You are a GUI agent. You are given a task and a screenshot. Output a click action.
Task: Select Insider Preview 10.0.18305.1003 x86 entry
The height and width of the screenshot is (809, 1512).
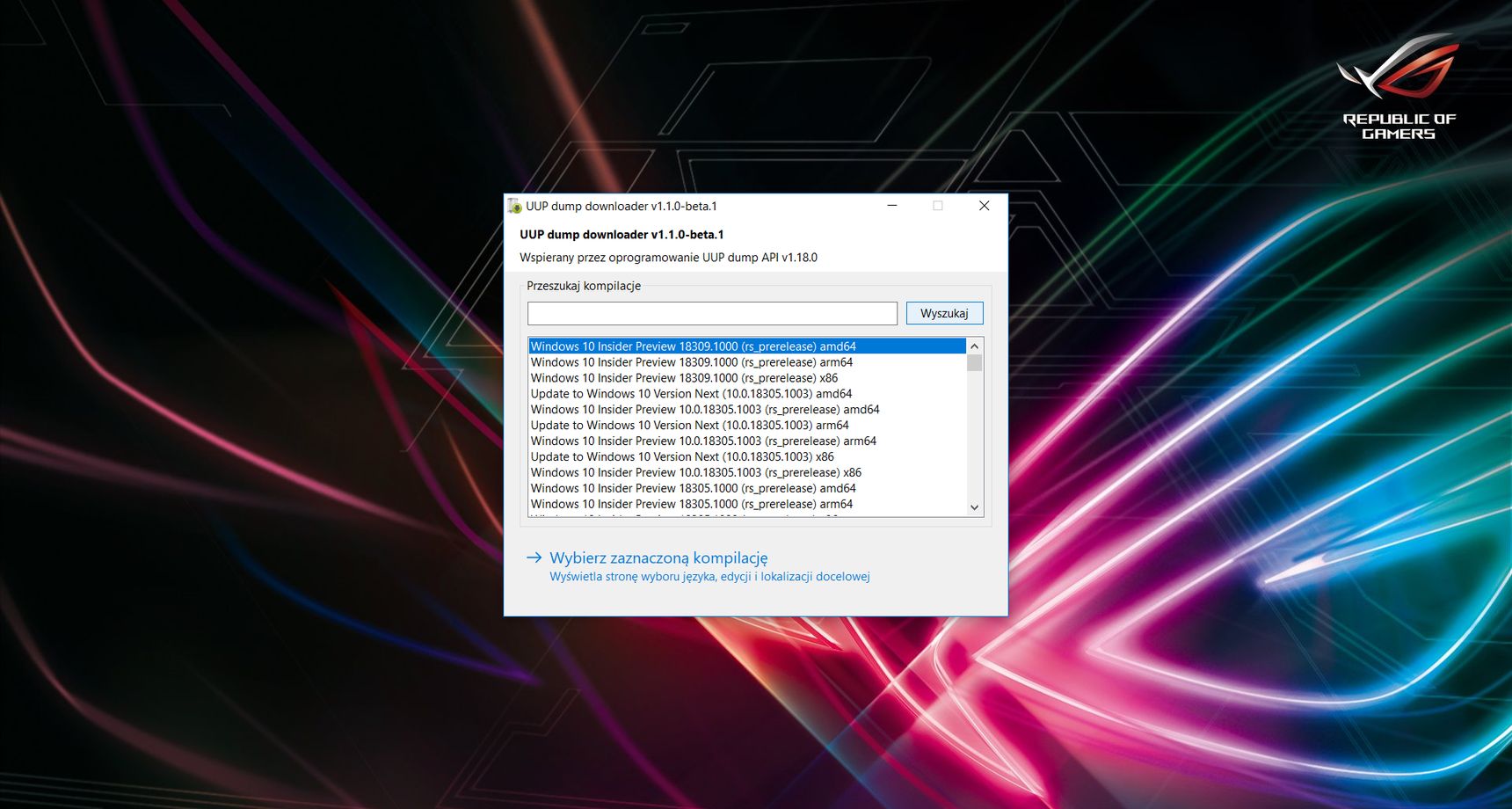(747, 473)
